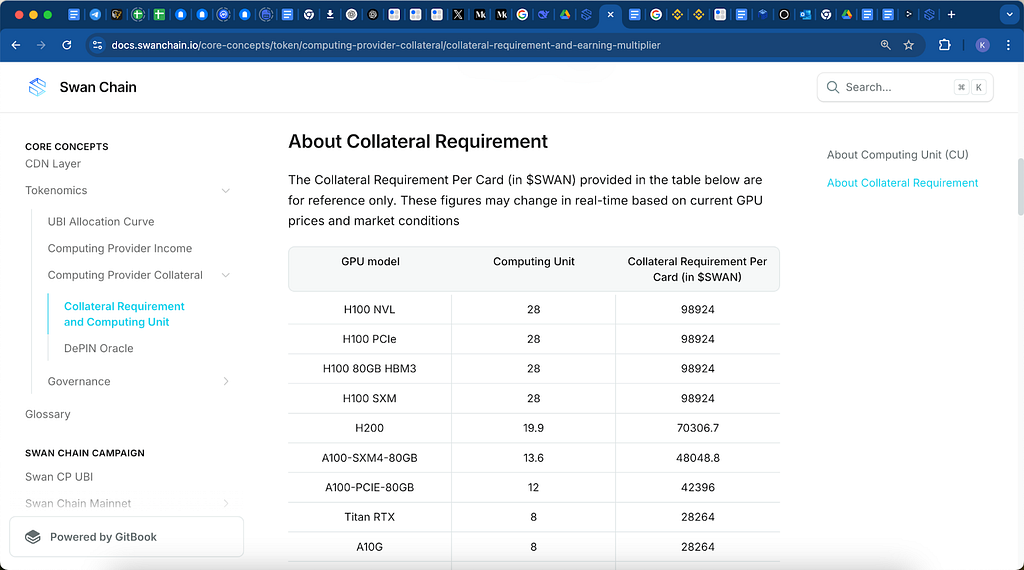1024x570 pixels.
Task: Click the Swan Chain logo
Action: (37, 87)
